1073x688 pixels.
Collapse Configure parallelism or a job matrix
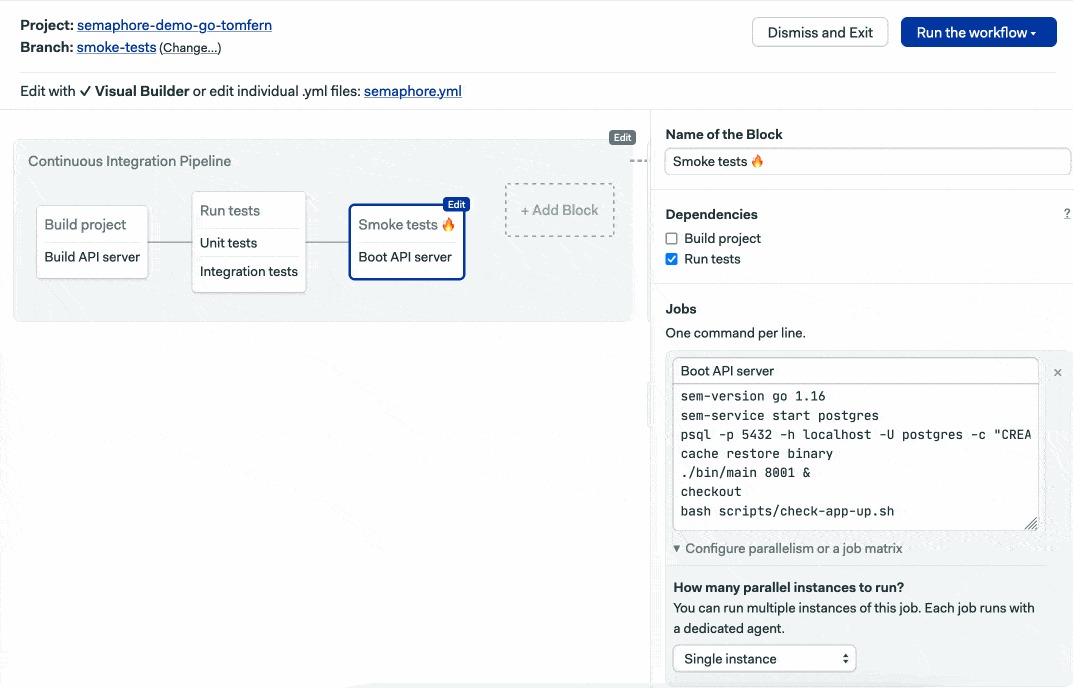pyautogui.click(x=788, y=548)
